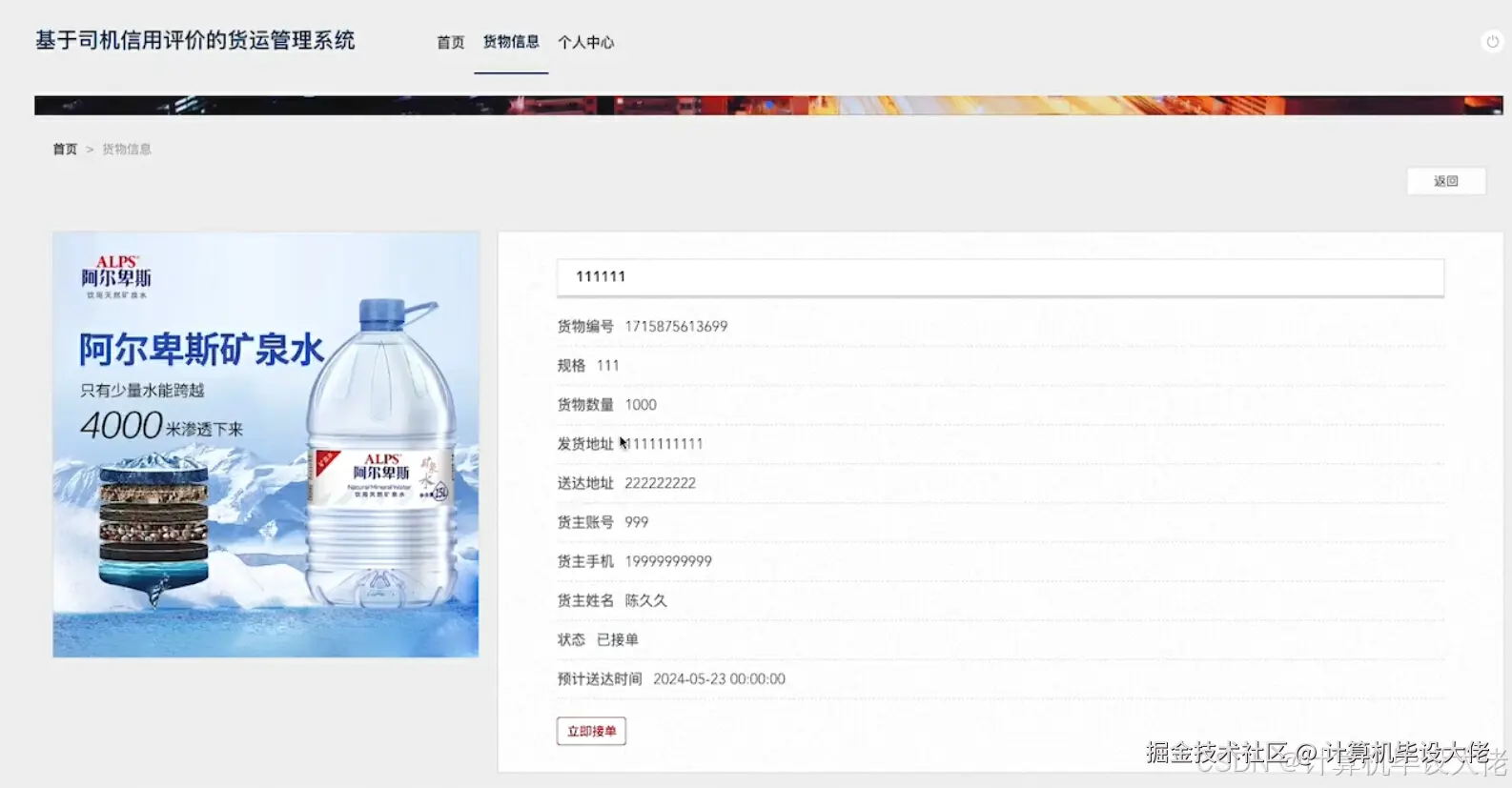Click the 发货地址 value 1111111111
Image resolution: width=1512 pixels, height=788 pixels.
point(664,443)
